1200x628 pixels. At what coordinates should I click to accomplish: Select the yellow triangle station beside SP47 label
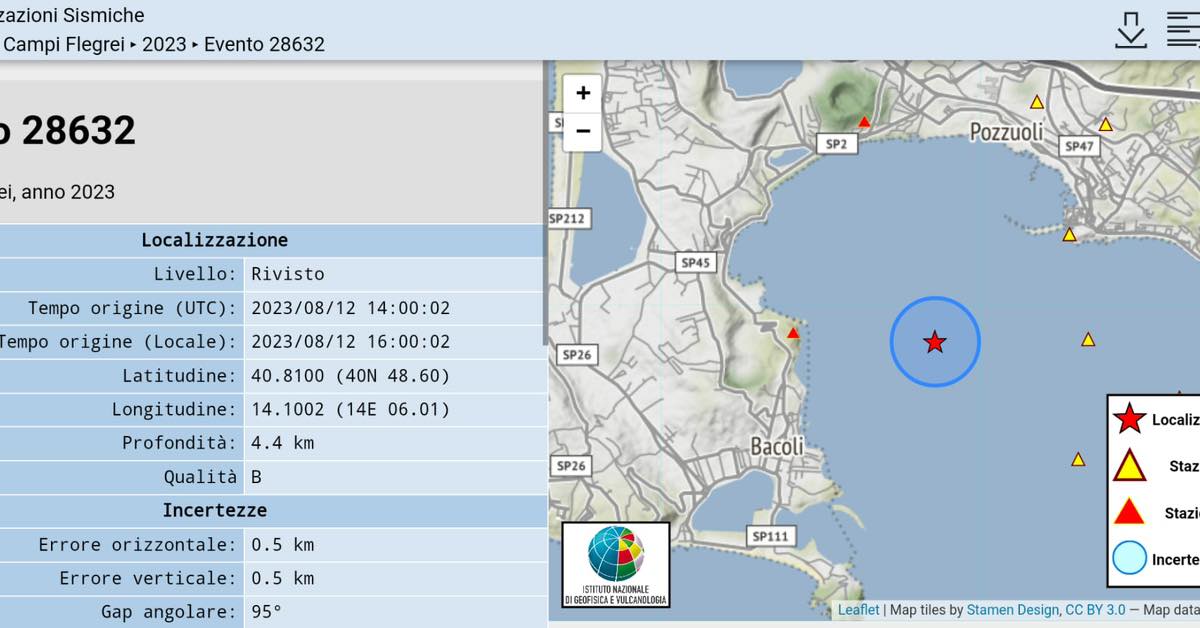pos(1105,125)
